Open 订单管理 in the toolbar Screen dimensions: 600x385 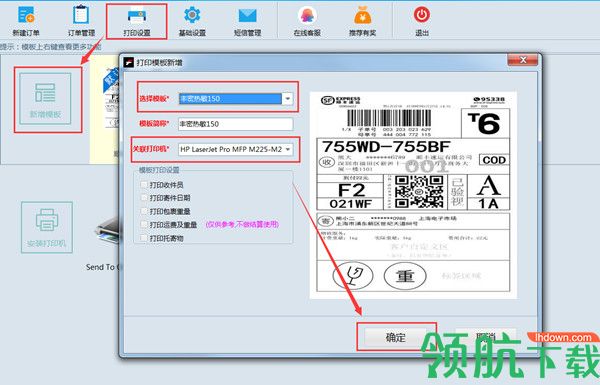pyautogui.click(x=81, y=21)
